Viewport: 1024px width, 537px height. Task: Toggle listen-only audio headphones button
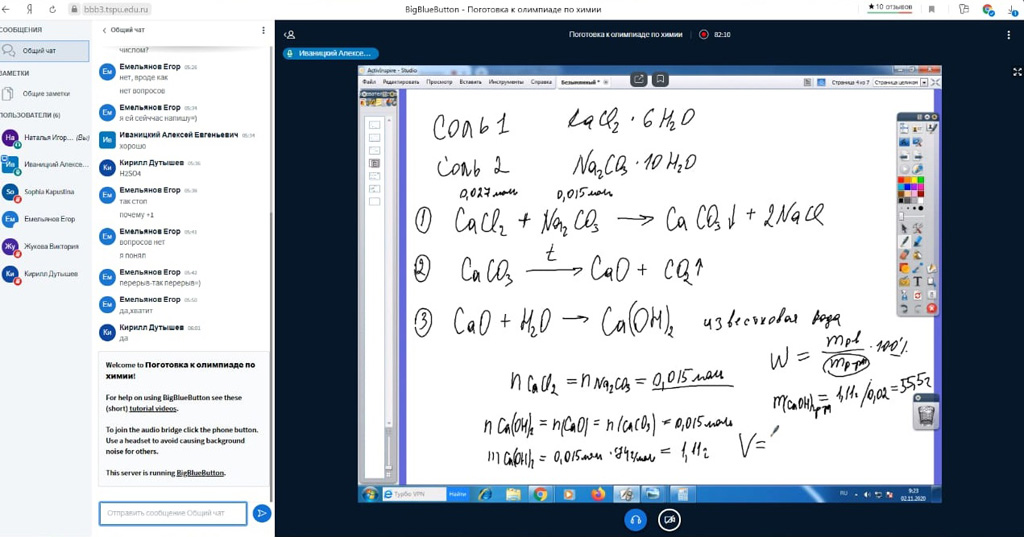coord(635,519)
